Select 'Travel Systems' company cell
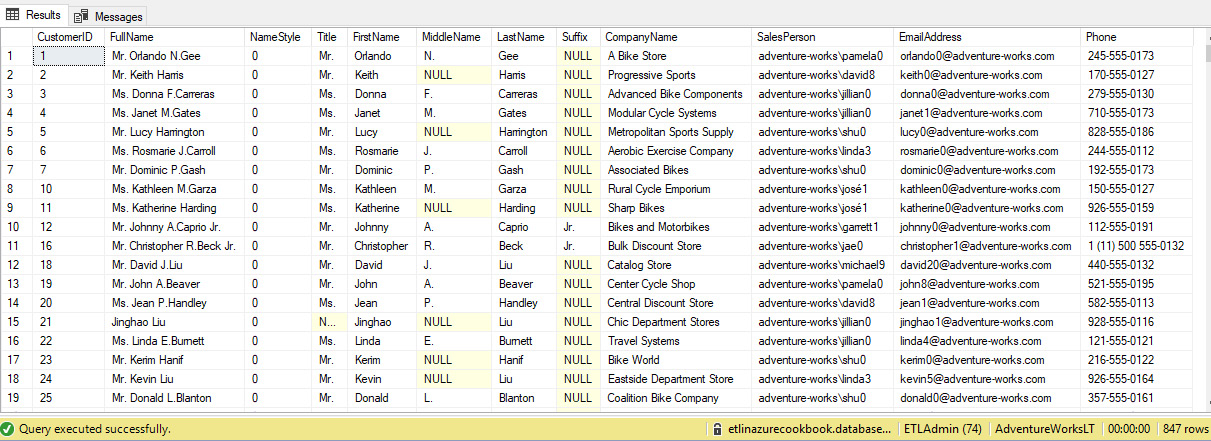Viewport: 1211px width, 441px height. 676,341
